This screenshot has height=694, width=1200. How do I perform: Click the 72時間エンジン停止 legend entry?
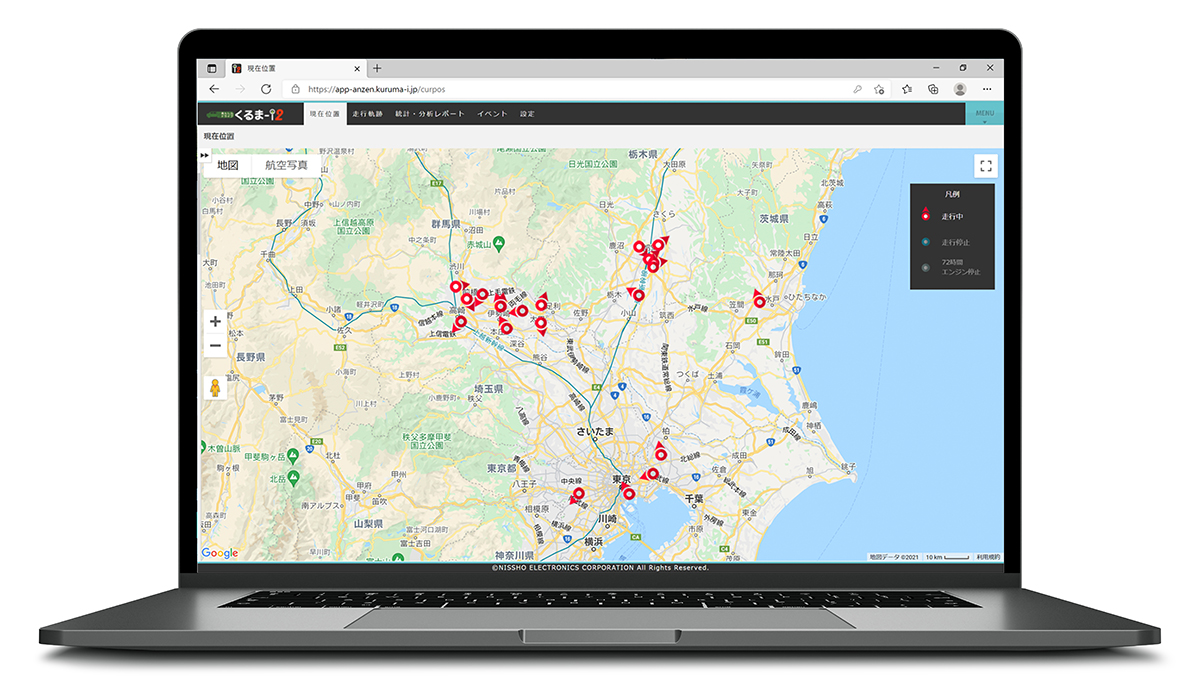[950, 269]
